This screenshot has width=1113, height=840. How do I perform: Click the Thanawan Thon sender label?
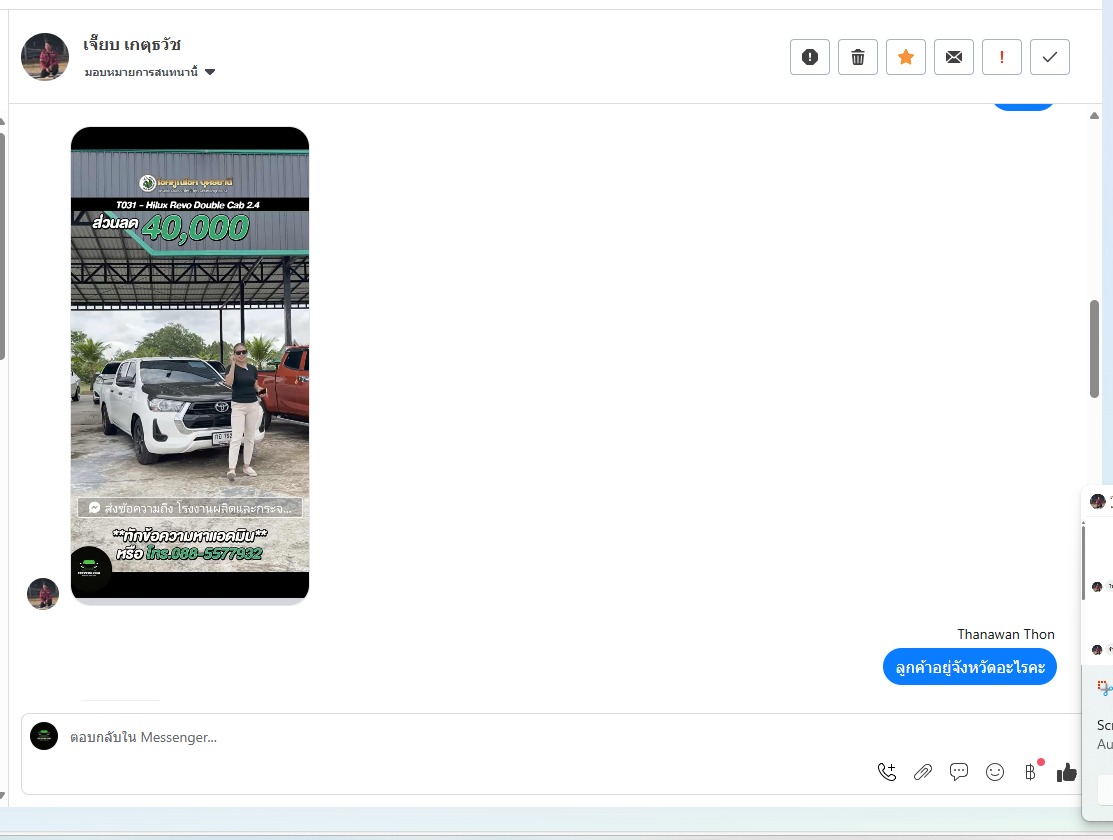pyautogui.click(x=1006, y=634)
